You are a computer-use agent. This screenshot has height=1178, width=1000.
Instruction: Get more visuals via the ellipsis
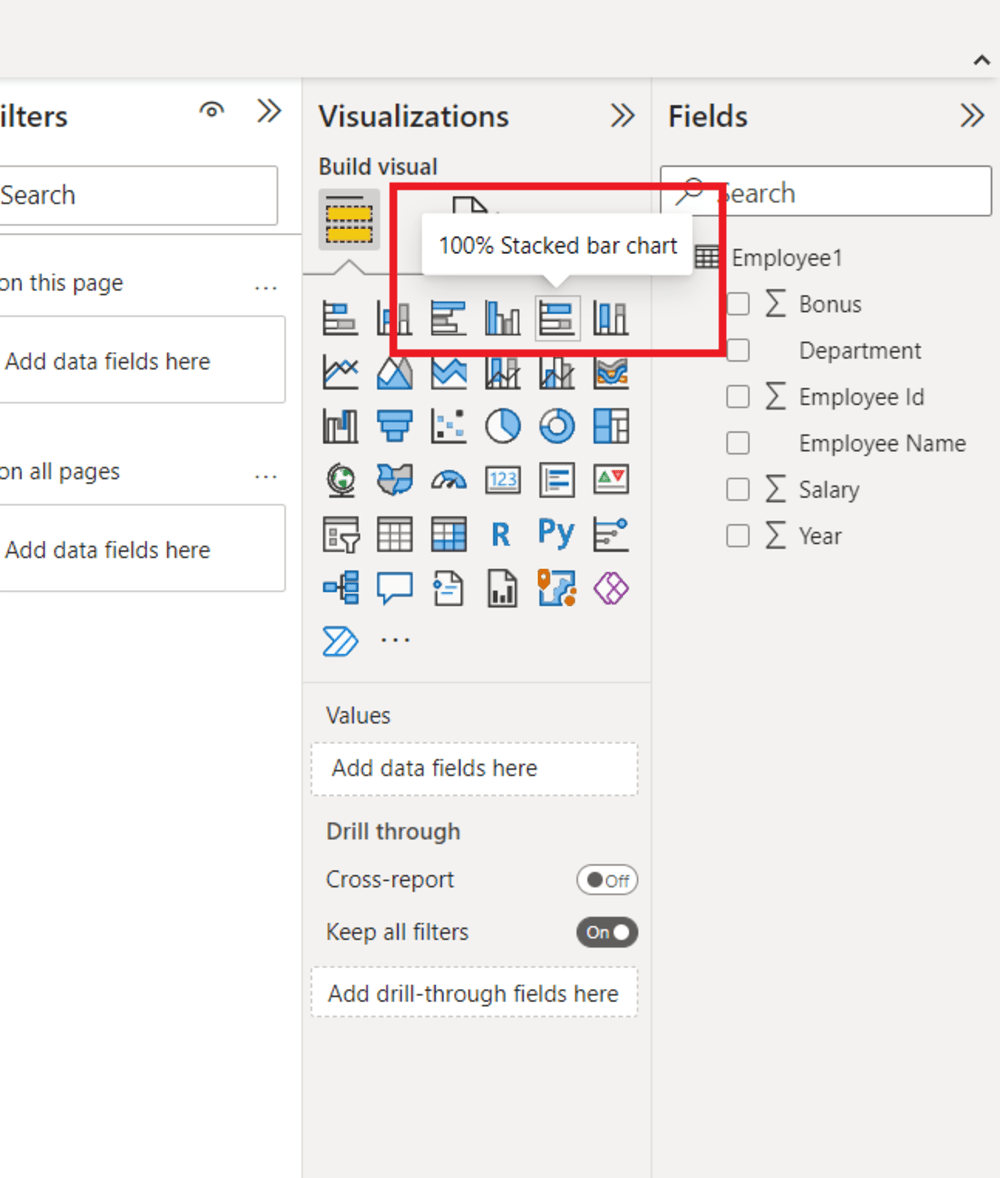396,640
